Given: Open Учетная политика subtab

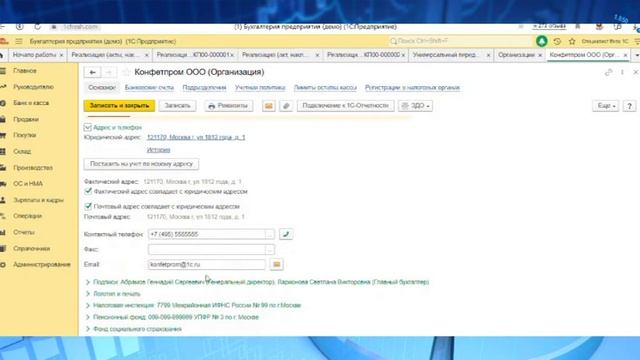Looking at the screenshot, I should point(260,88).
